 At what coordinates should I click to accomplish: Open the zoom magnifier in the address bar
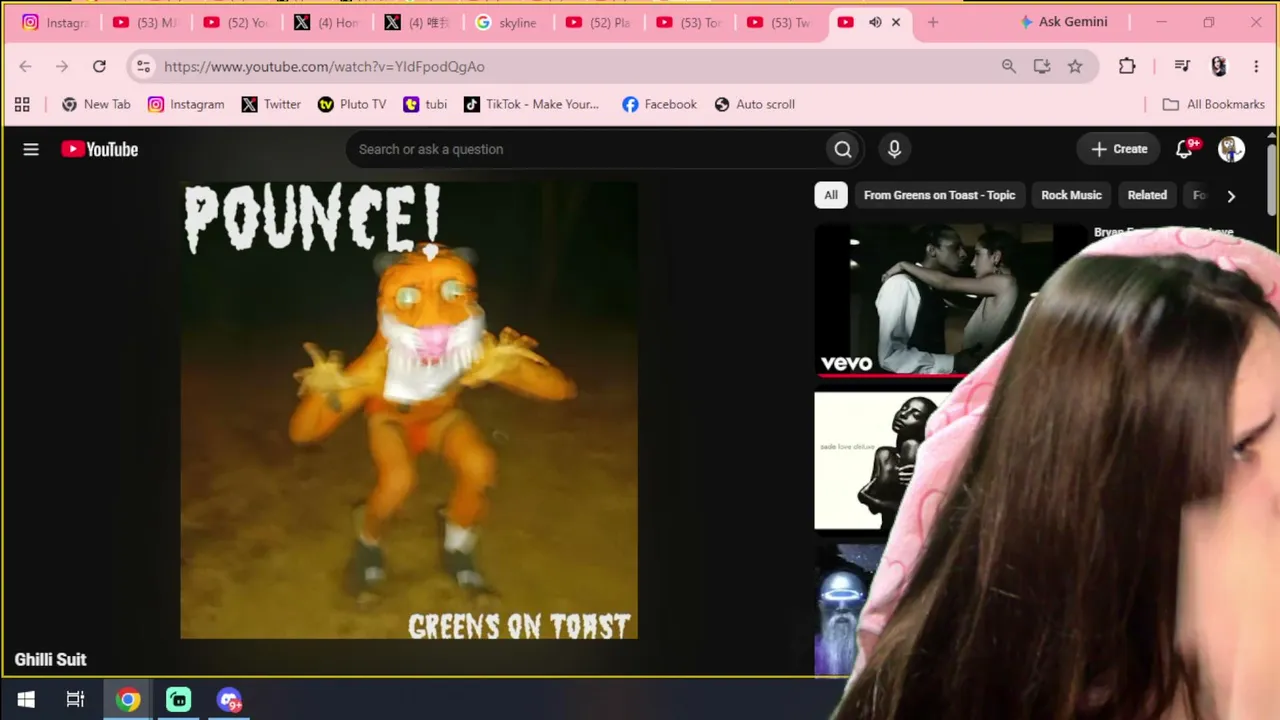pyautogui.click(x=1008, y=66)
